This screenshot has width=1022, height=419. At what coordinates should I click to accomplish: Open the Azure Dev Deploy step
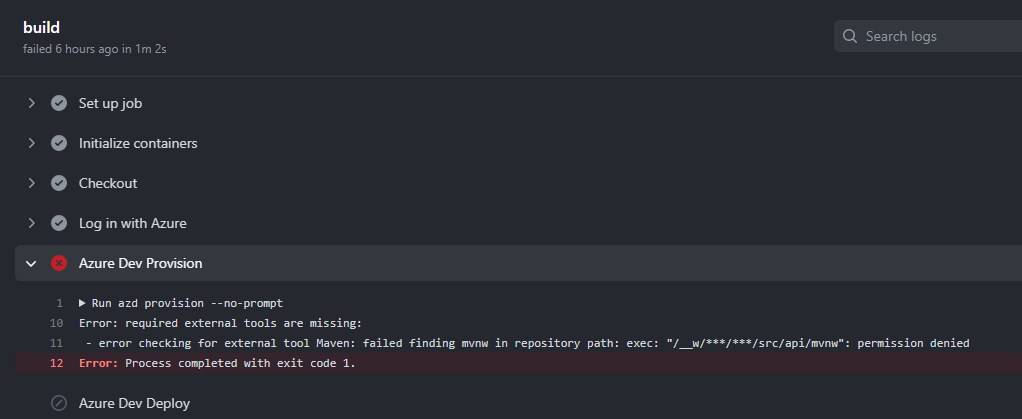point(134,403)
